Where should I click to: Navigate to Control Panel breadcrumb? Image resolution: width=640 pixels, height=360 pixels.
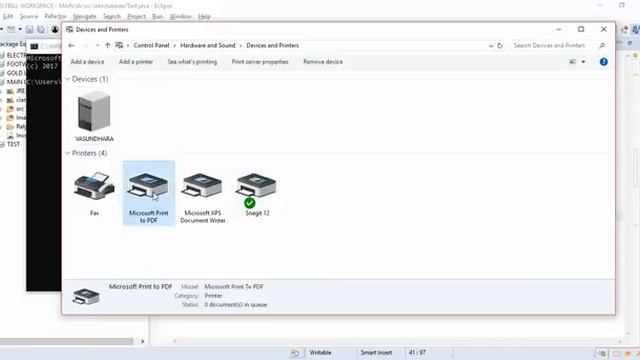pos(151,45)
